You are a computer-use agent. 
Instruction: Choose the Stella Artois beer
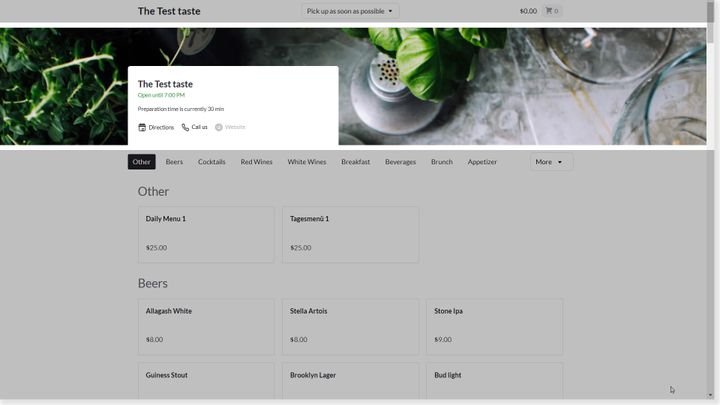click(x=350, y=327)
